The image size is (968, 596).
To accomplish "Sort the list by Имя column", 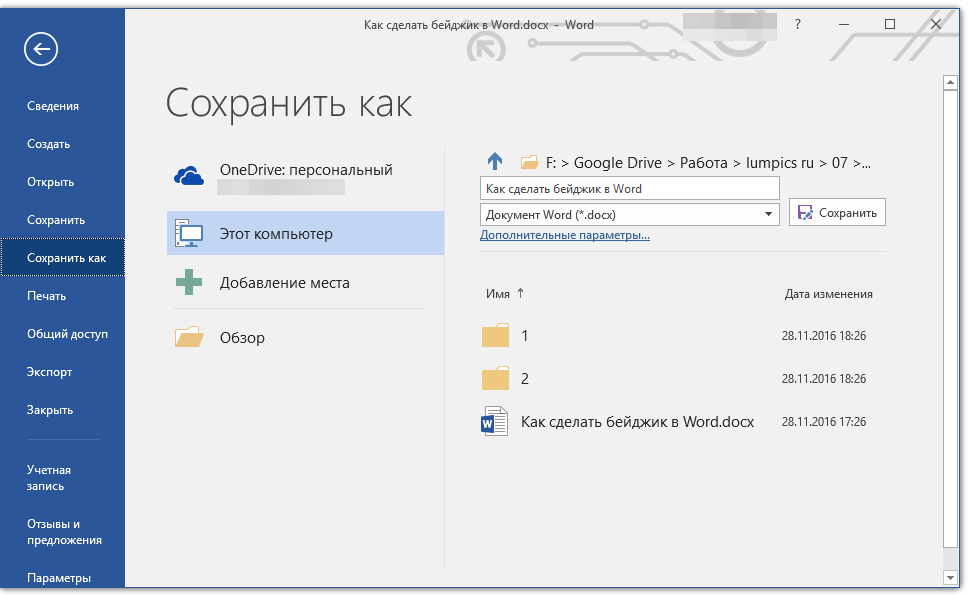I will pyautogui.click(x=498, y=294).
